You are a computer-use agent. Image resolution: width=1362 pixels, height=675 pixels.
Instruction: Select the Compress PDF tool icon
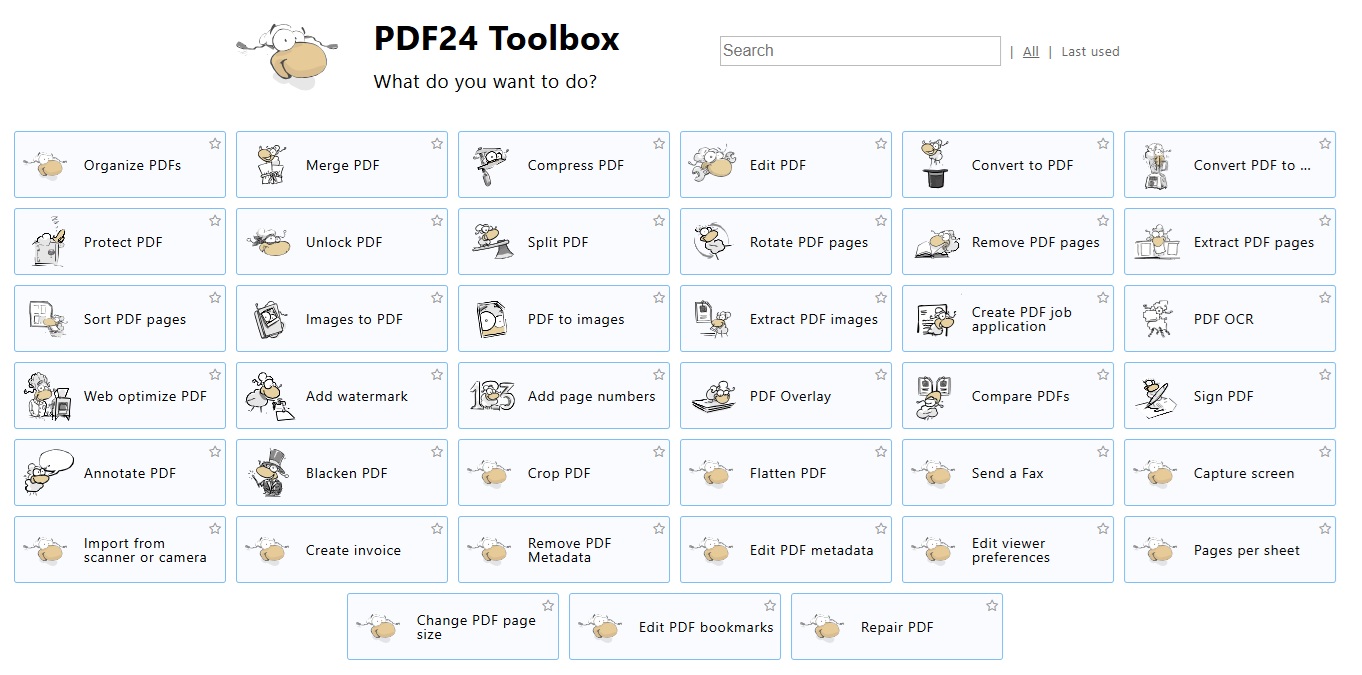[490, 165]
